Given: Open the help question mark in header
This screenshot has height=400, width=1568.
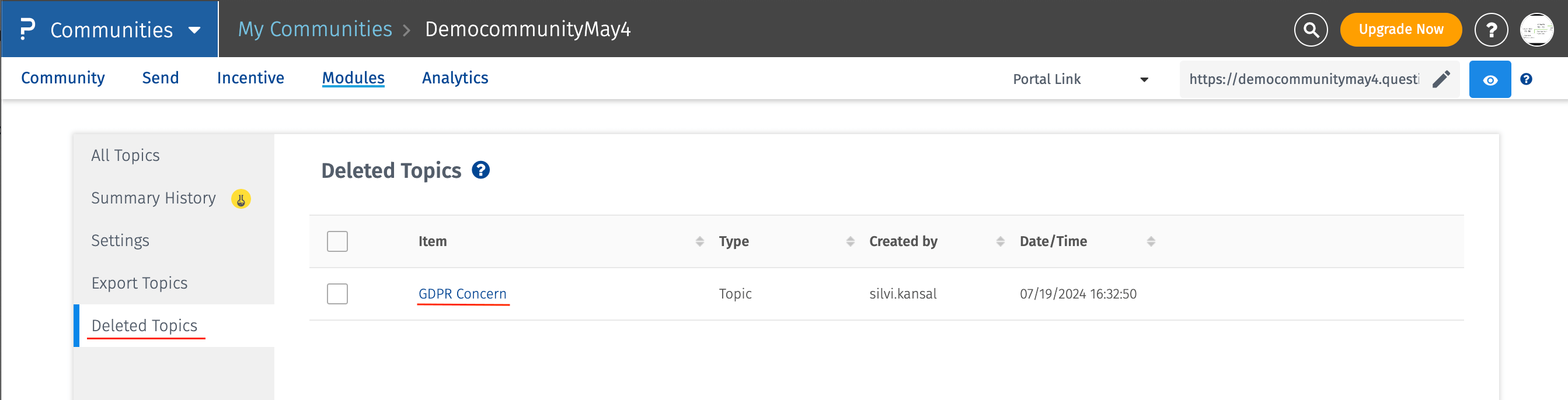Looking at the screenshot, I should [x=1491, y=30].
